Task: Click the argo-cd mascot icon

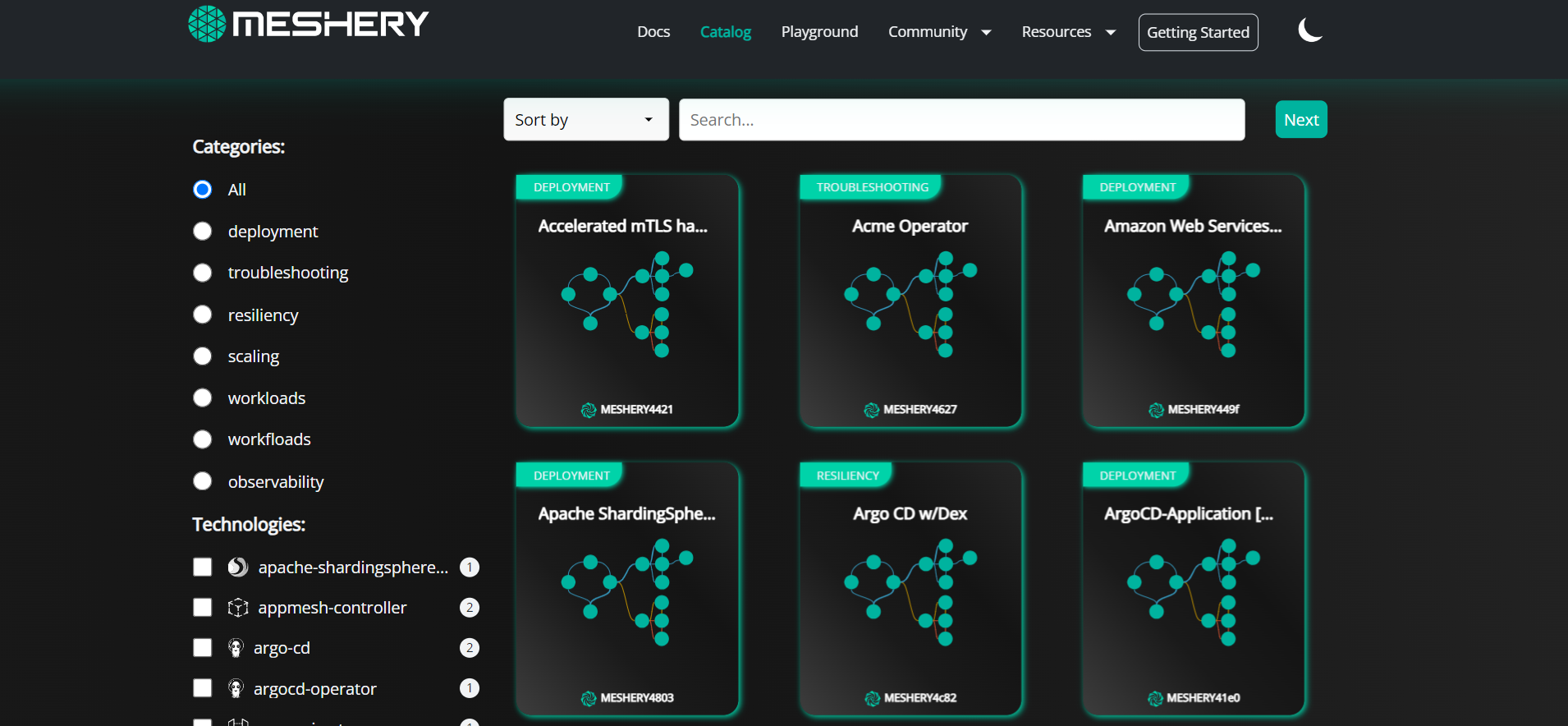Action: 236,648
